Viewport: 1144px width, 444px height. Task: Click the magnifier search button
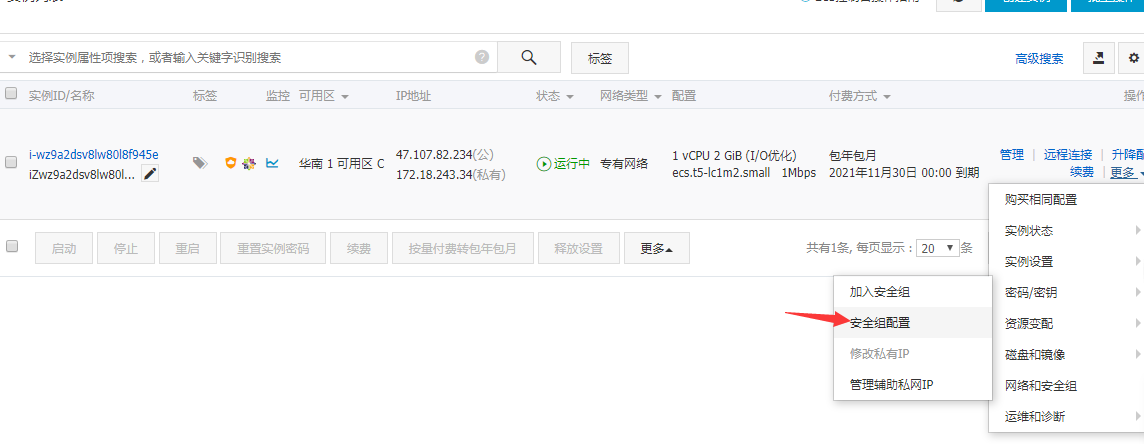click(529, 58)
